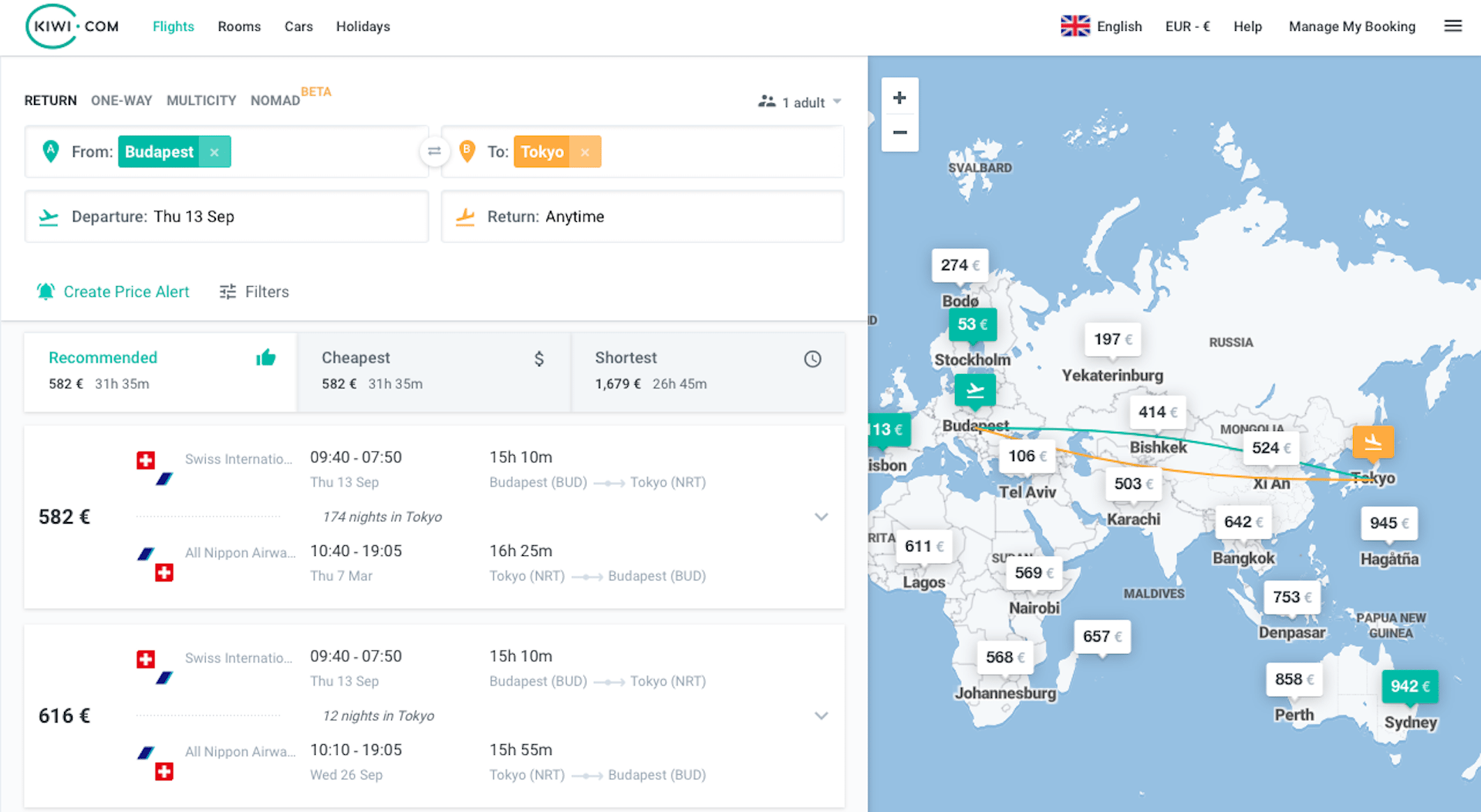Switch trip type to MULTICITY

click(x=201, y=101)
